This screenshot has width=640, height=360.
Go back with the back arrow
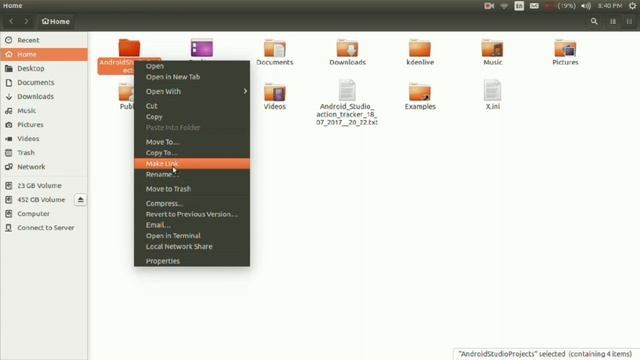[x=11, y=21]
